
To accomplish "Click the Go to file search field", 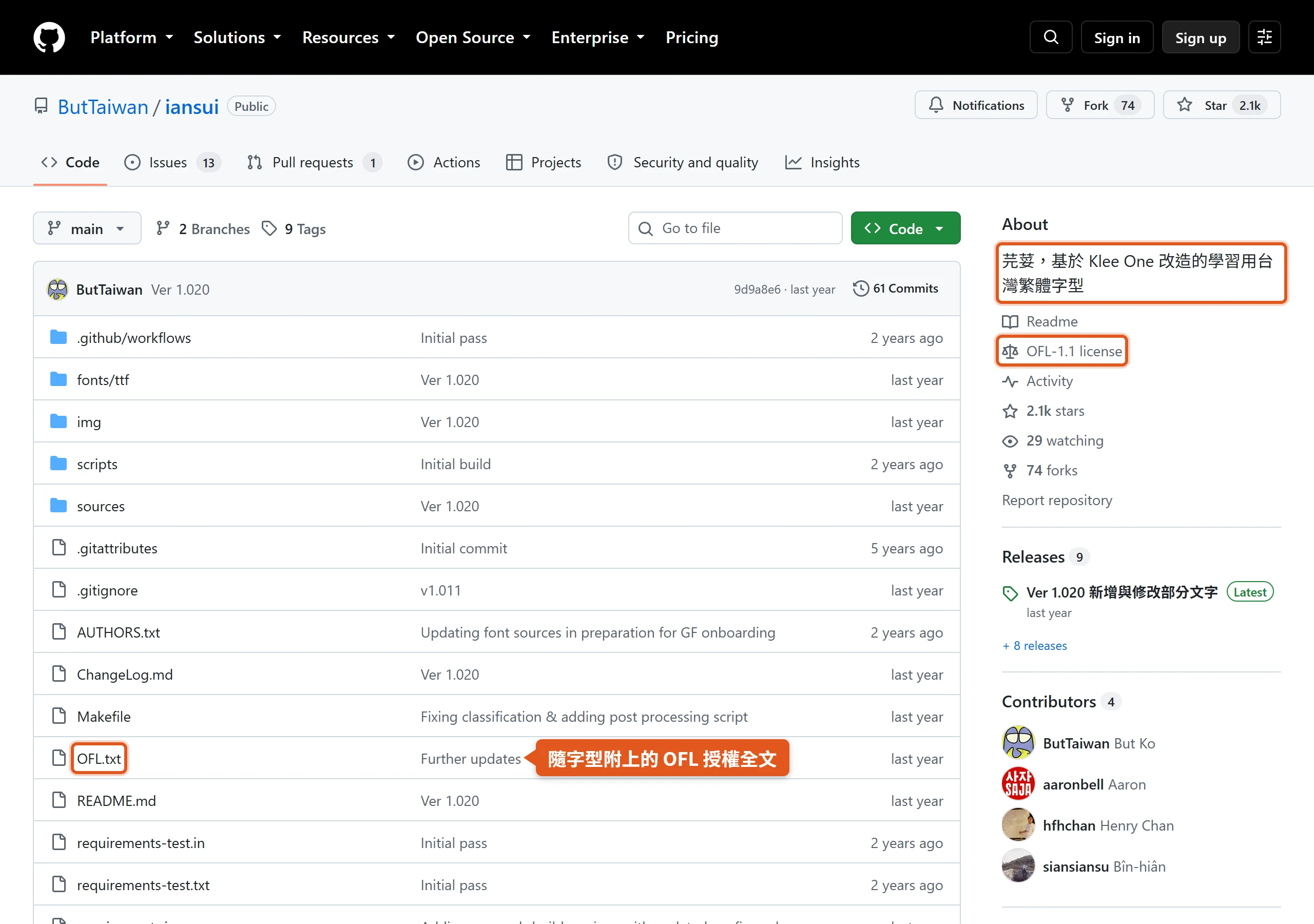I will 735,228.
